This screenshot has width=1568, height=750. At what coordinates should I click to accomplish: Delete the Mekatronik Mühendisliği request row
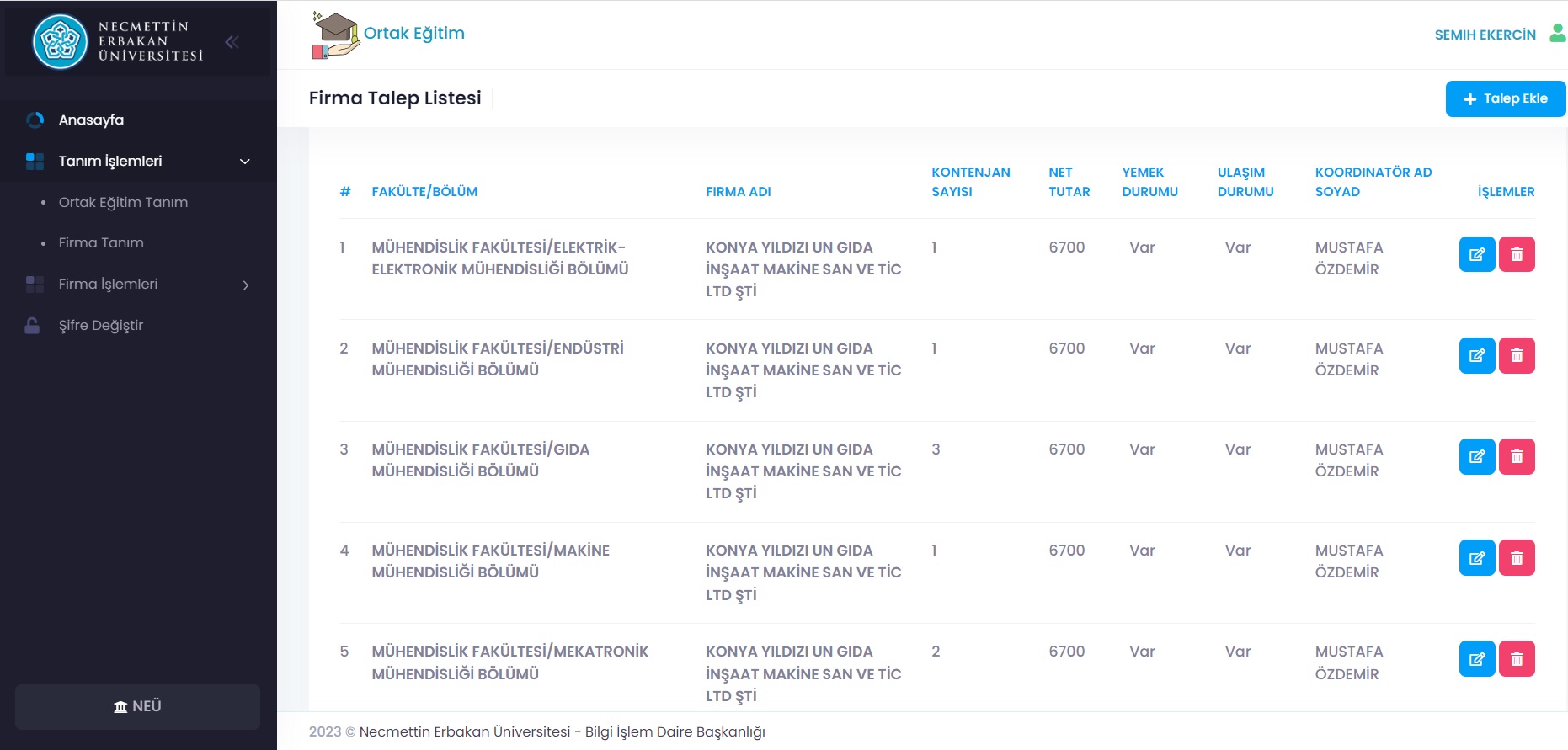coord(1516,658)
